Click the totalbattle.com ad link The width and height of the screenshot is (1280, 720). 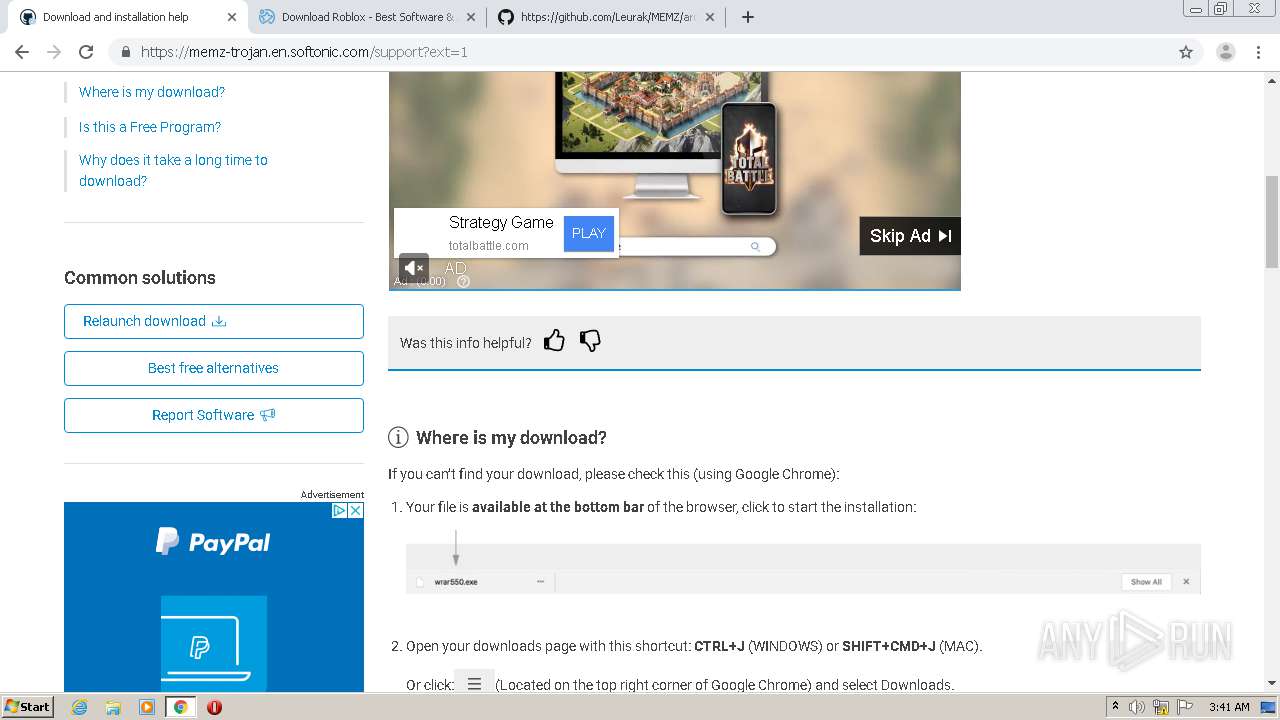coord(488,246)
